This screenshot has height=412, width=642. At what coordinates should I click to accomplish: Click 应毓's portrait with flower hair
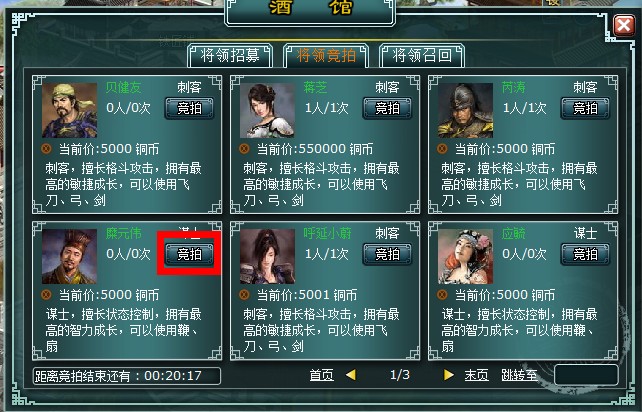[466, 256]
